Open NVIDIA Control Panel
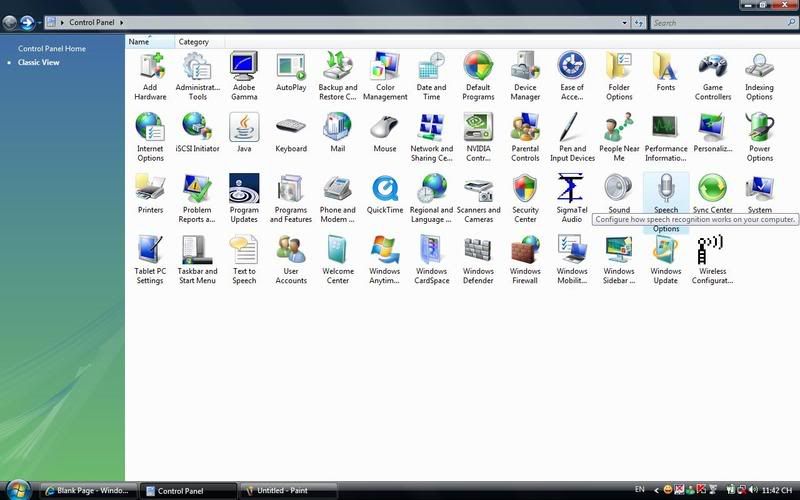Screen dimensions: 800x500 [x=478, y=137]
